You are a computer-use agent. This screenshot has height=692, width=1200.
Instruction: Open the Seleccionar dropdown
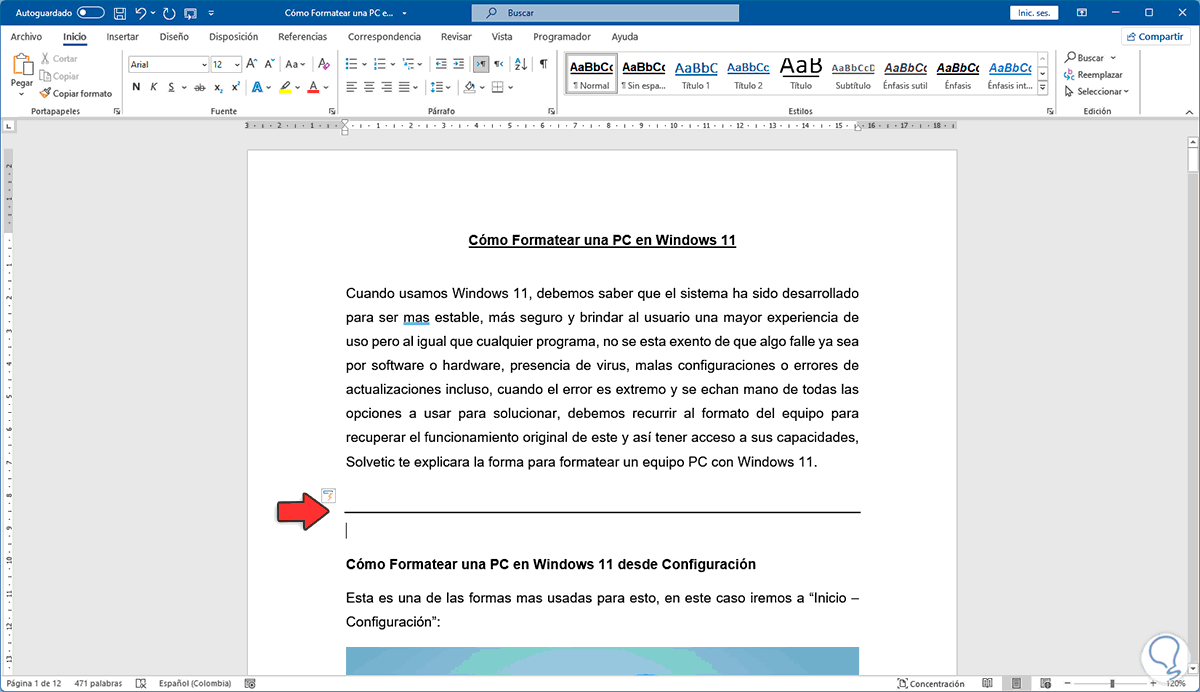[1096, 92]
